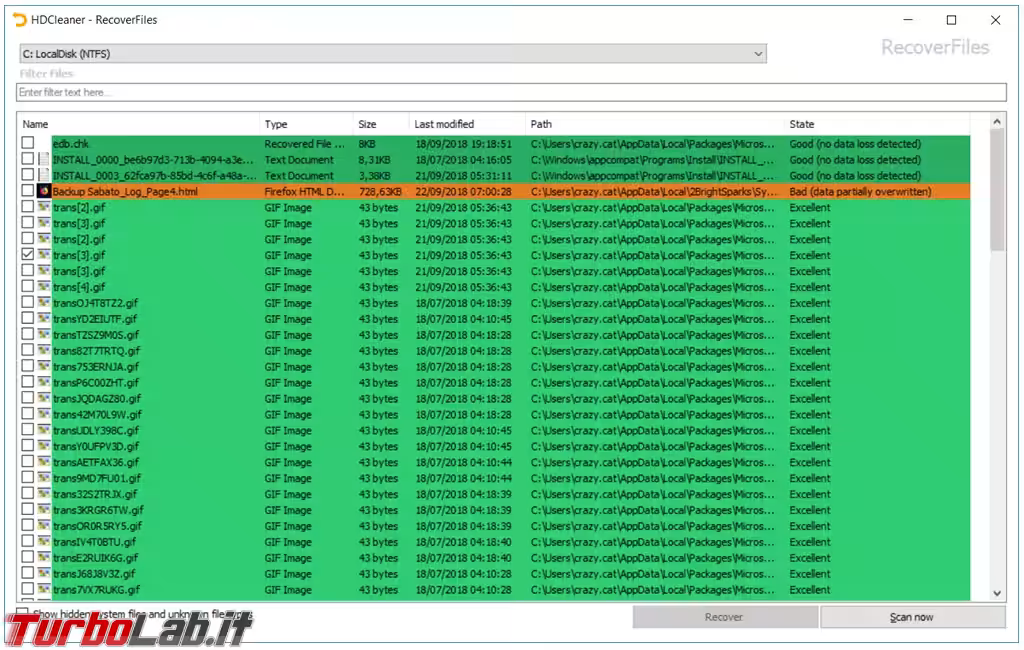Viewport: 1024px width, 650px height.
Task: Click the image icon beside transUDLY398C.gif
Action: coord(44,430)
